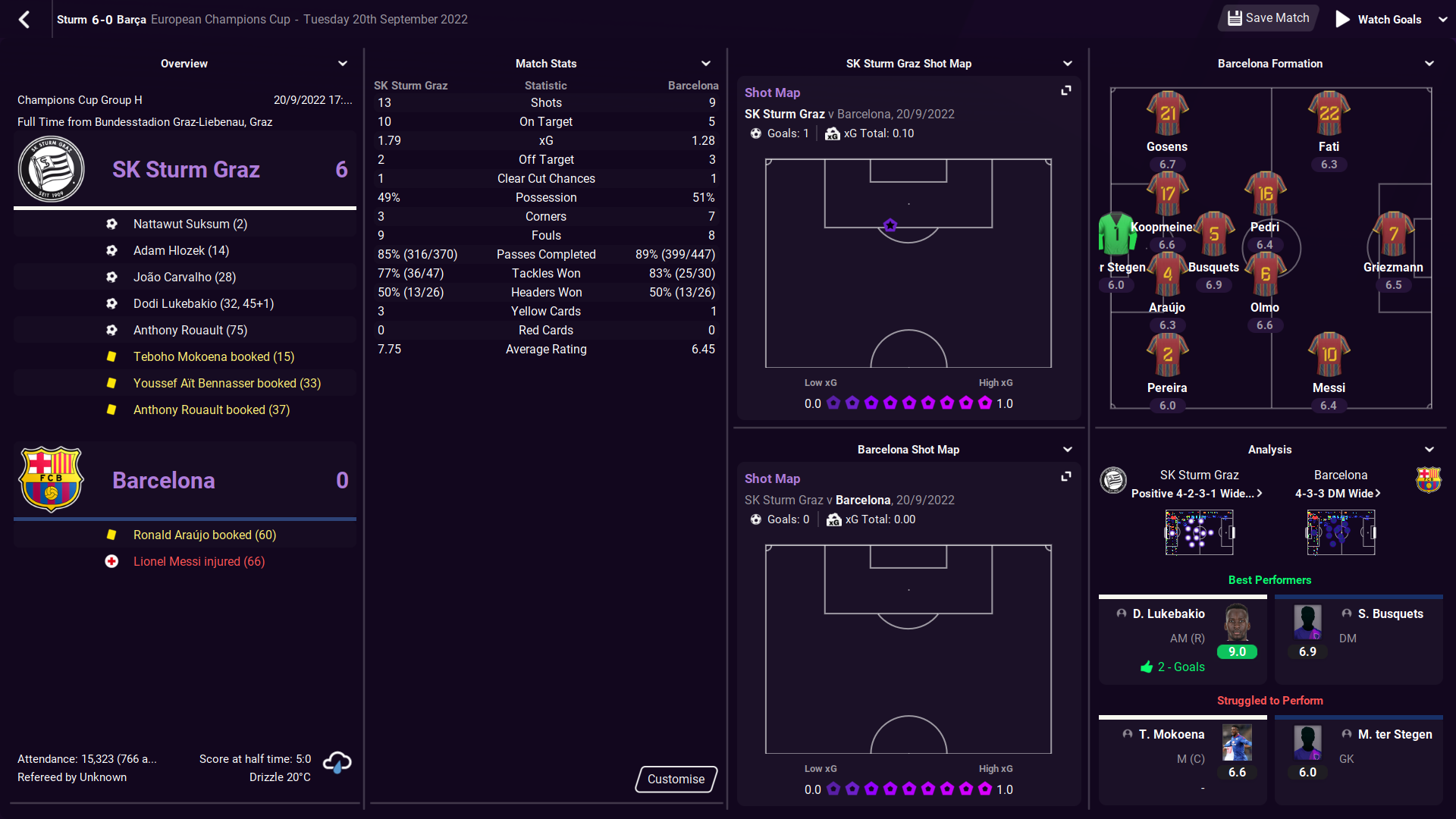Expand the Overview panel dropdown
The image size is (1456, 819).
coord(343,64)
